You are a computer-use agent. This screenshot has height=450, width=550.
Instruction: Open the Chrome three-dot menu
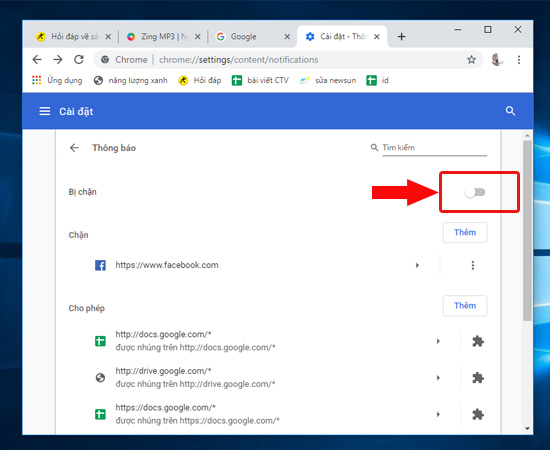519,60
